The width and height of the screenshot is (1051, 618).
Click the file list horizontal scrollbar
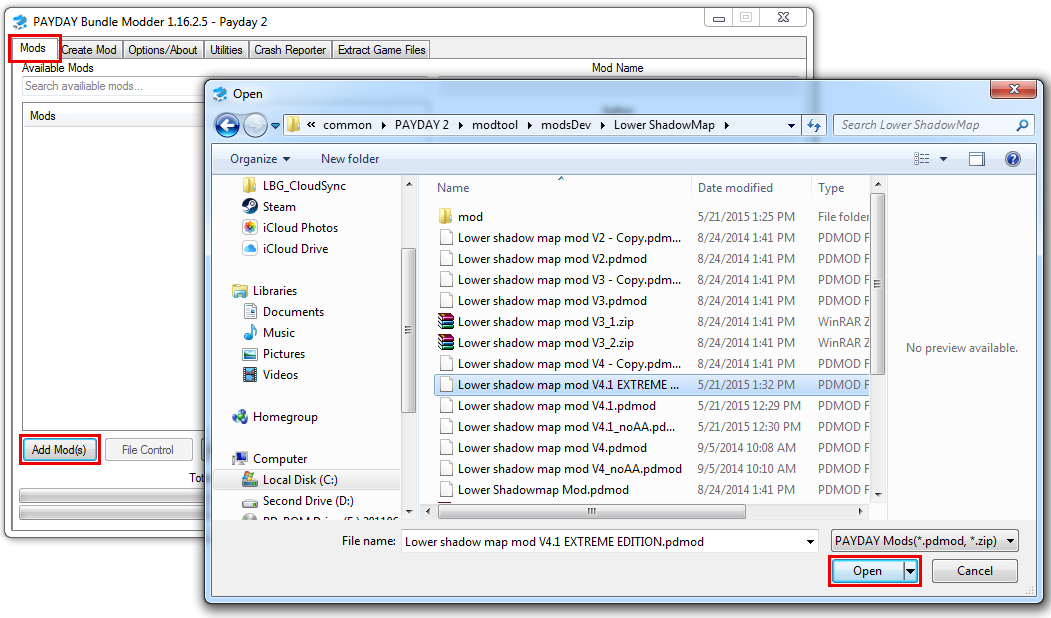pyautogui.click(x=591, y=511)
